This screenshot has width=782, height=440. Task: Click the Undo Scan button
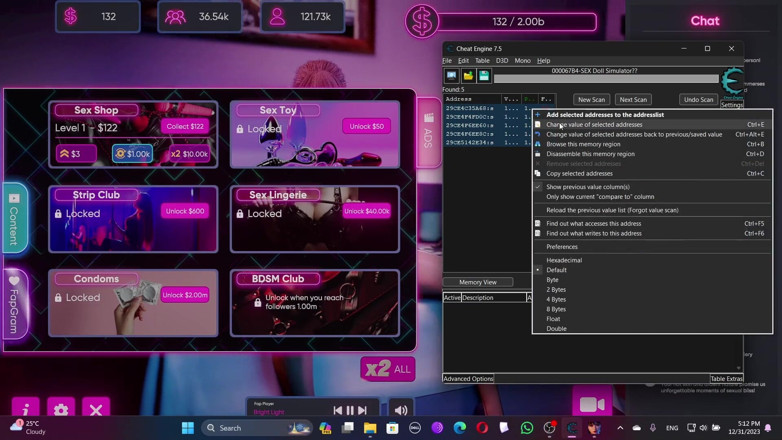pyautogui.click(x=698, y=99)
